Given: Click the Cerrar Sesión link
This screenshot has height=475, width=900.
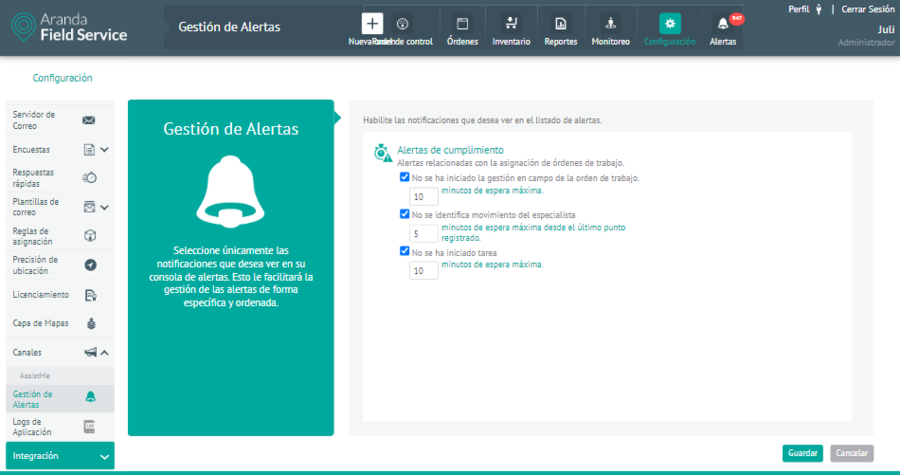Looking at the screenshot, I should pyautogui.click(x=868, y=9).
